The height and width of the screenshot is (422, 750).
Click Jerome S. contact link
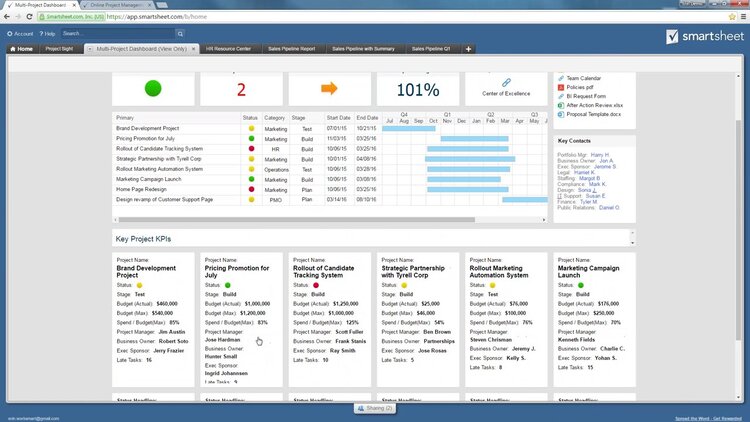605,167
